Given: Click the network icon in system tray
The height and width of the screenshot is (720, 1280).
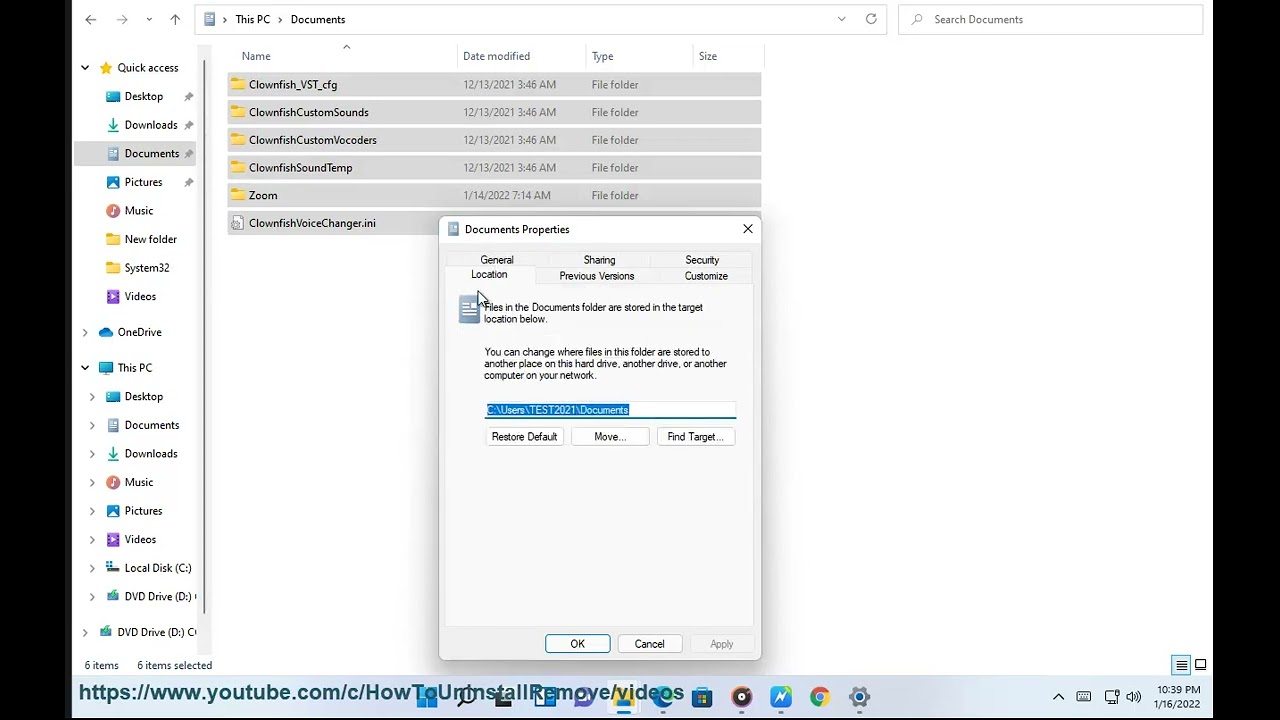Looking at the screenshot, I should click(x=1111, y=697).
